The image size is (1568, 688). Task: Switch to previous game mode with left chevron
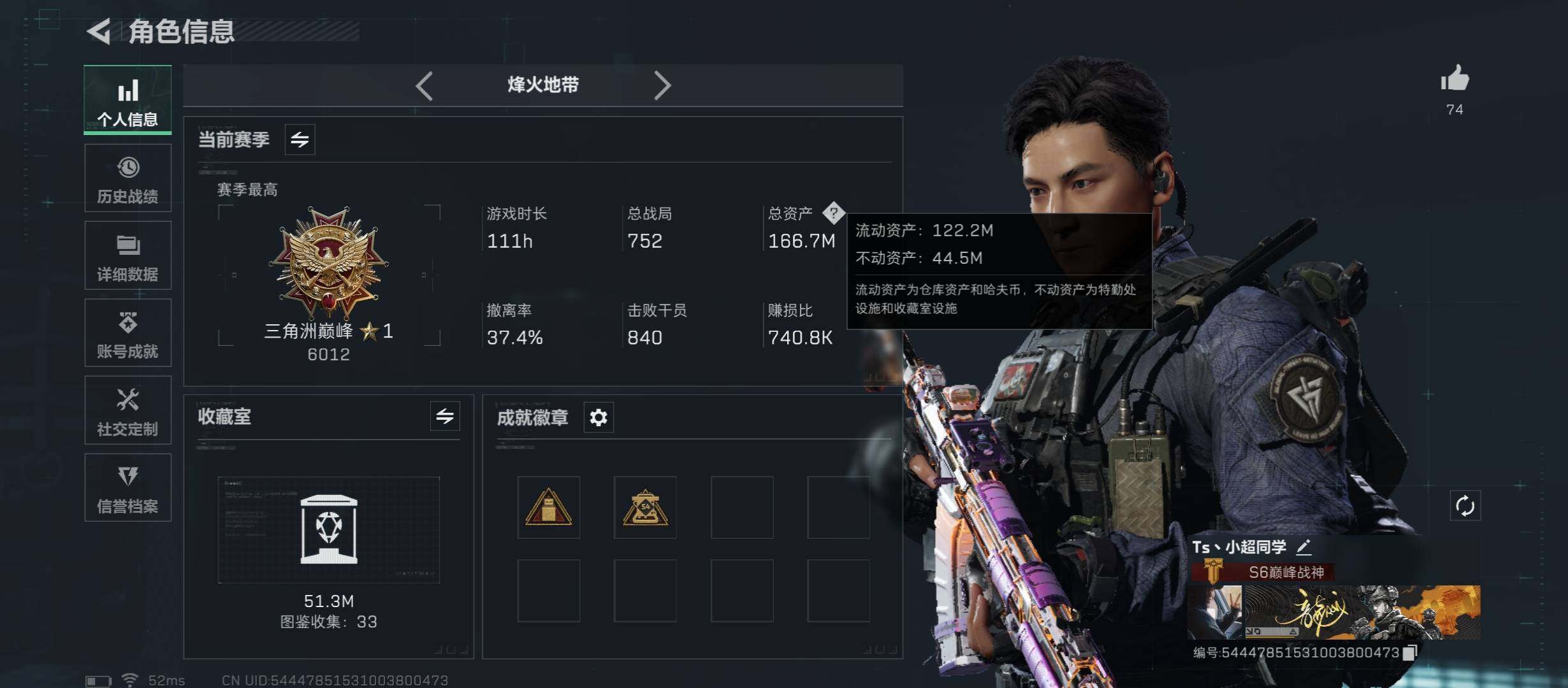pos(425,85)
